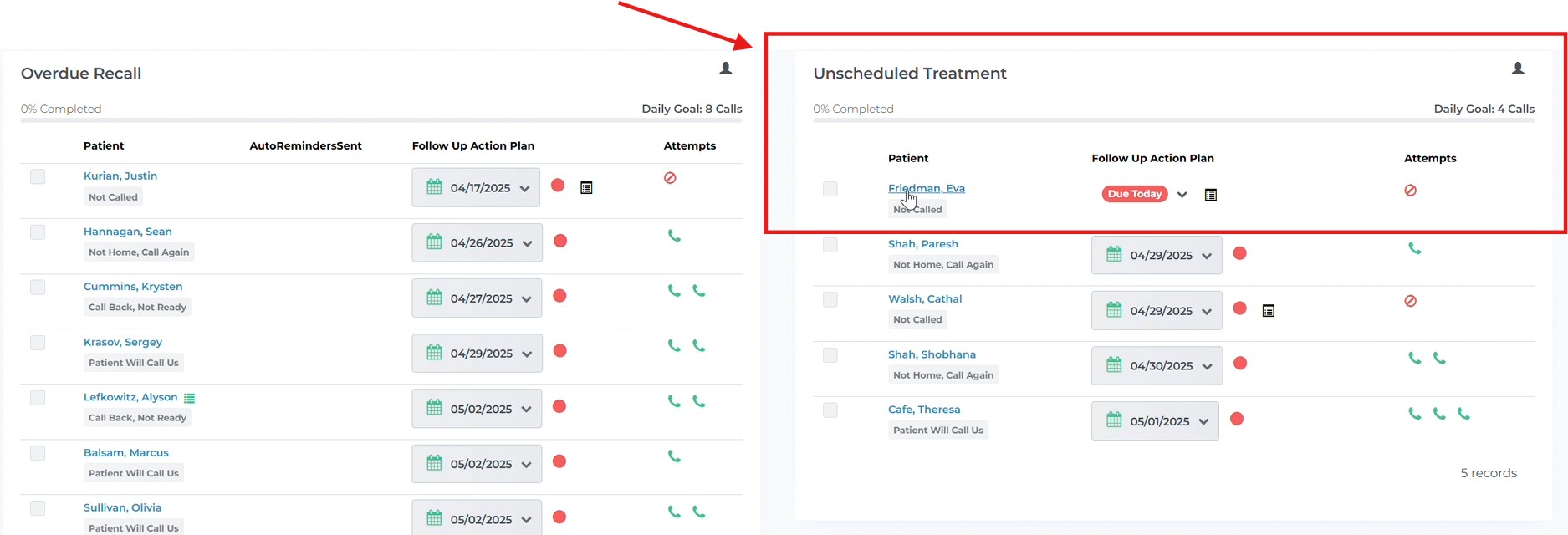The width and height of the screenshot is (1568, 535).
Task: Open patient link Kurian, Justin
Action: (x=120, y=176)
